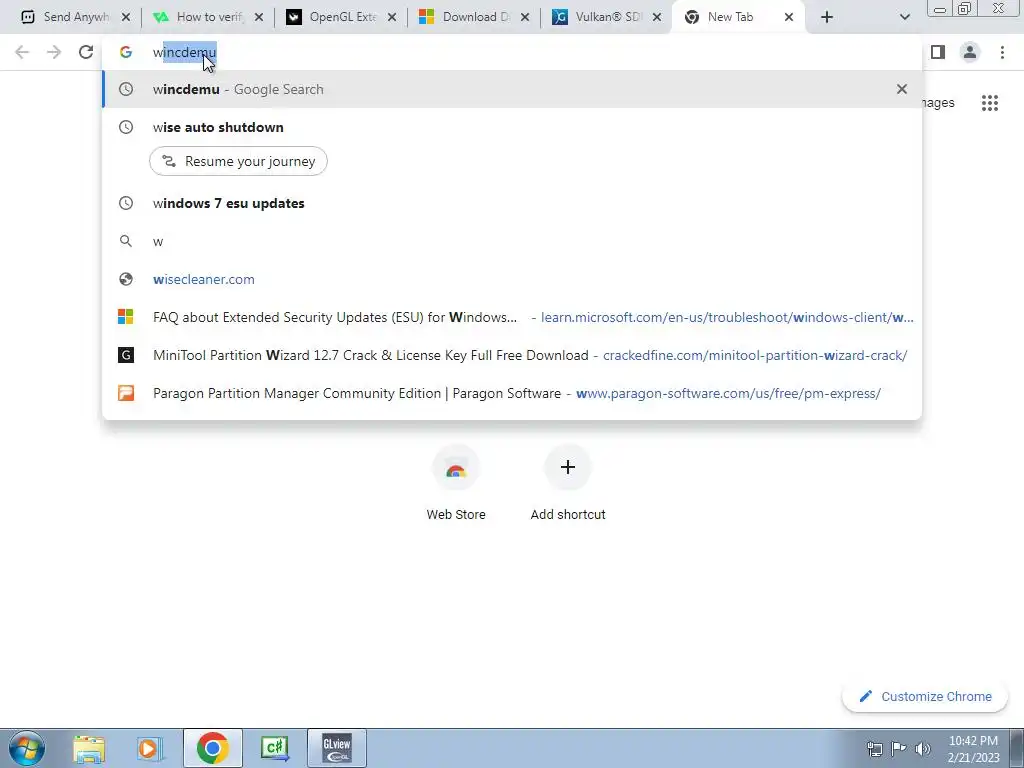Close the Download tab
This screenshot has height=768, width=1024.
coord(525,17)
